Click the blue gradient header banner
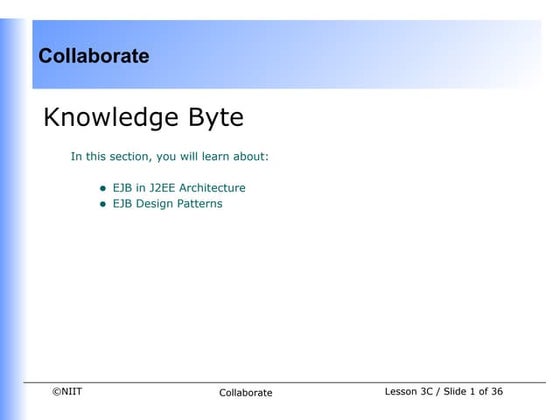The height and width of the screenshot is (420, 560). pos(286,54)
